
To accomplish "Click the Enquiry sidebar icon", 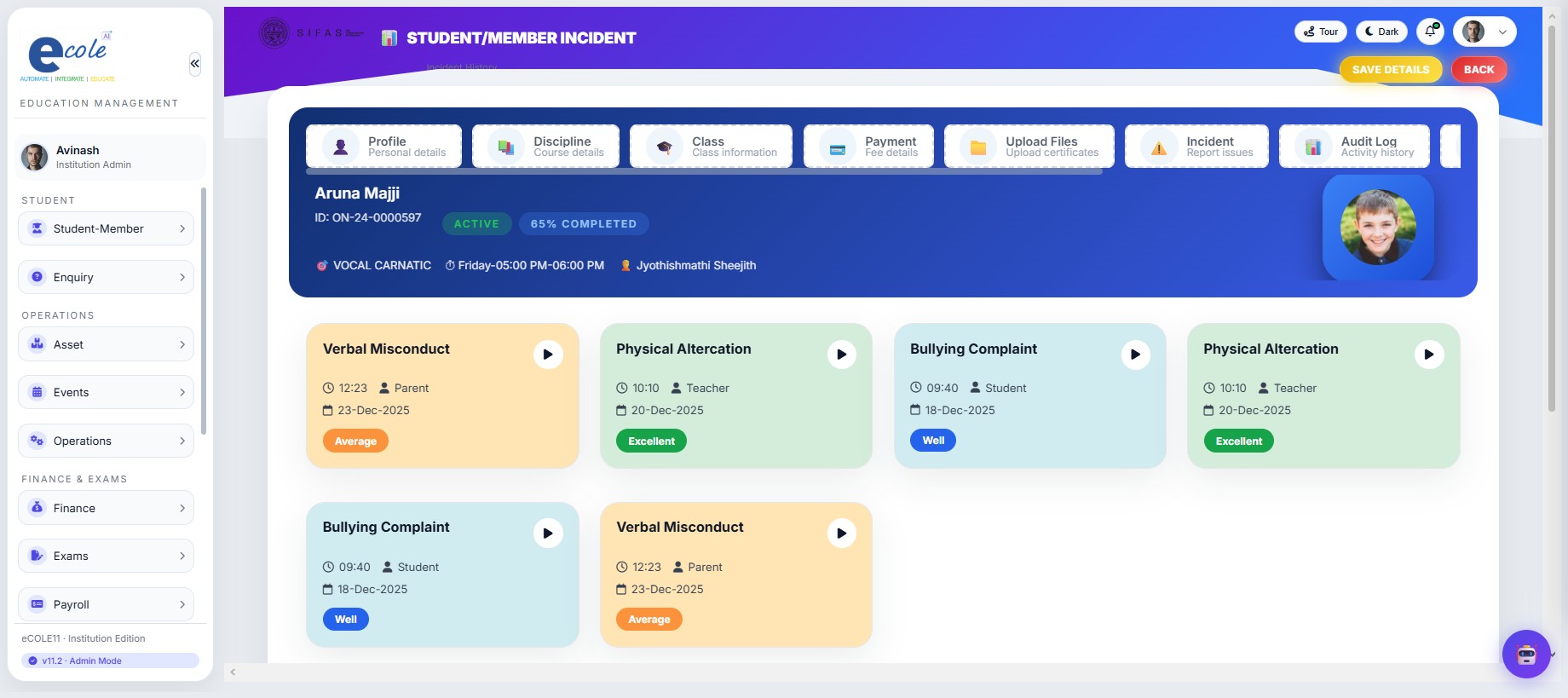I will [x=37, y=277].
